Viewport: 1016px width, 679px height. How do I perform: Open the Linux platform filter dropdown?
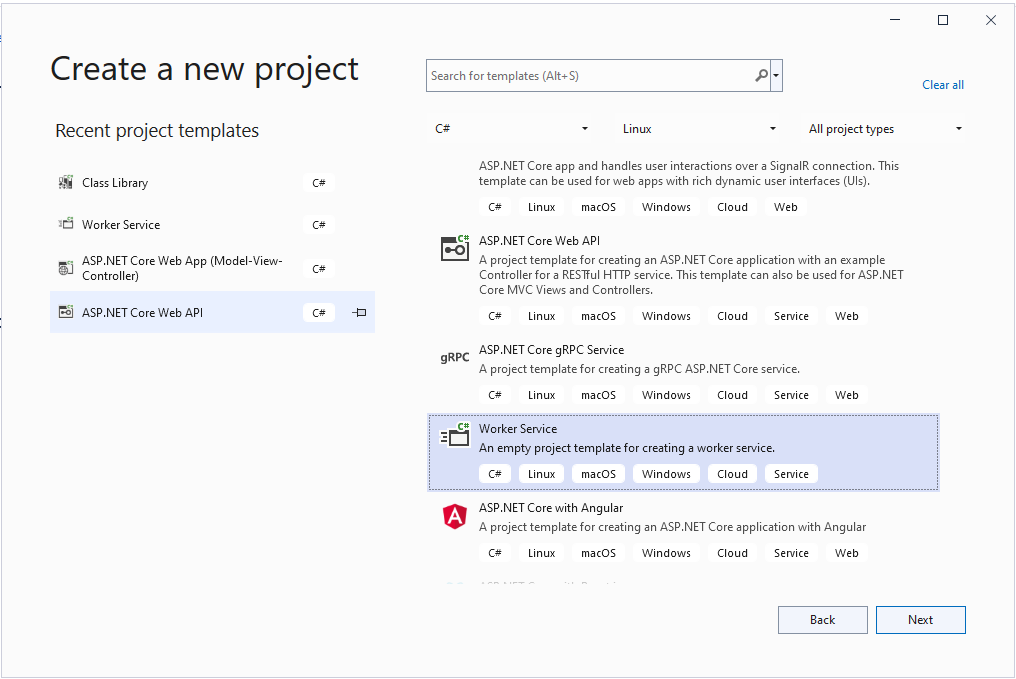tap(698, 129)
